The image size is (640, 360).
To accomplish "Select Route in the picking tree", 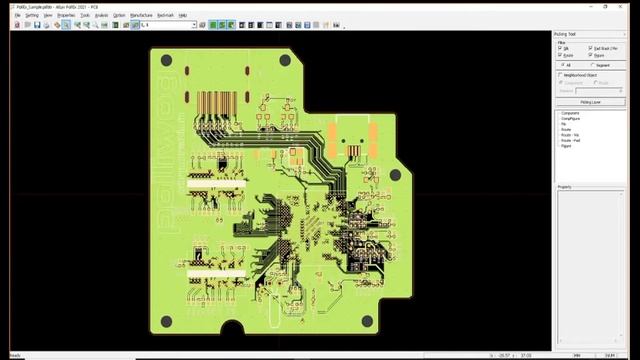I will pos(566,129).
